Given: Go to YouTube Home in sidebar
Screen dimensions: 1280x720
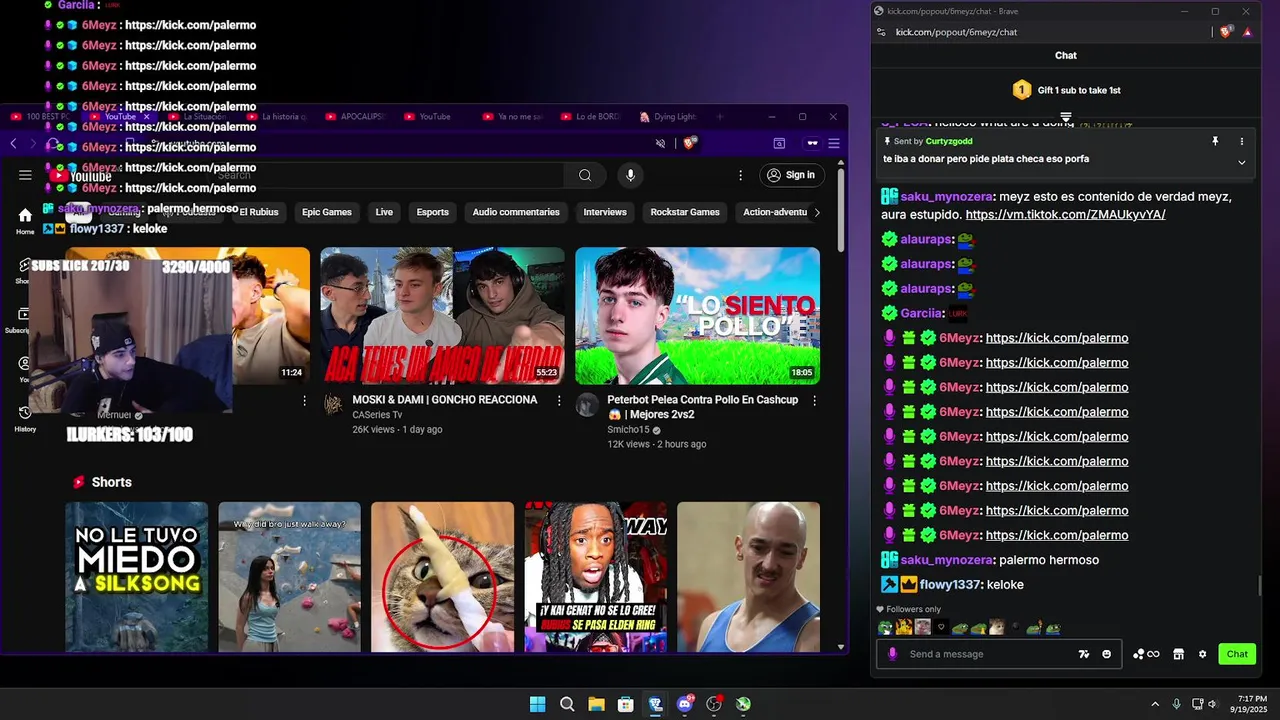Looking at the screenshot, I should tap(25, 221).
